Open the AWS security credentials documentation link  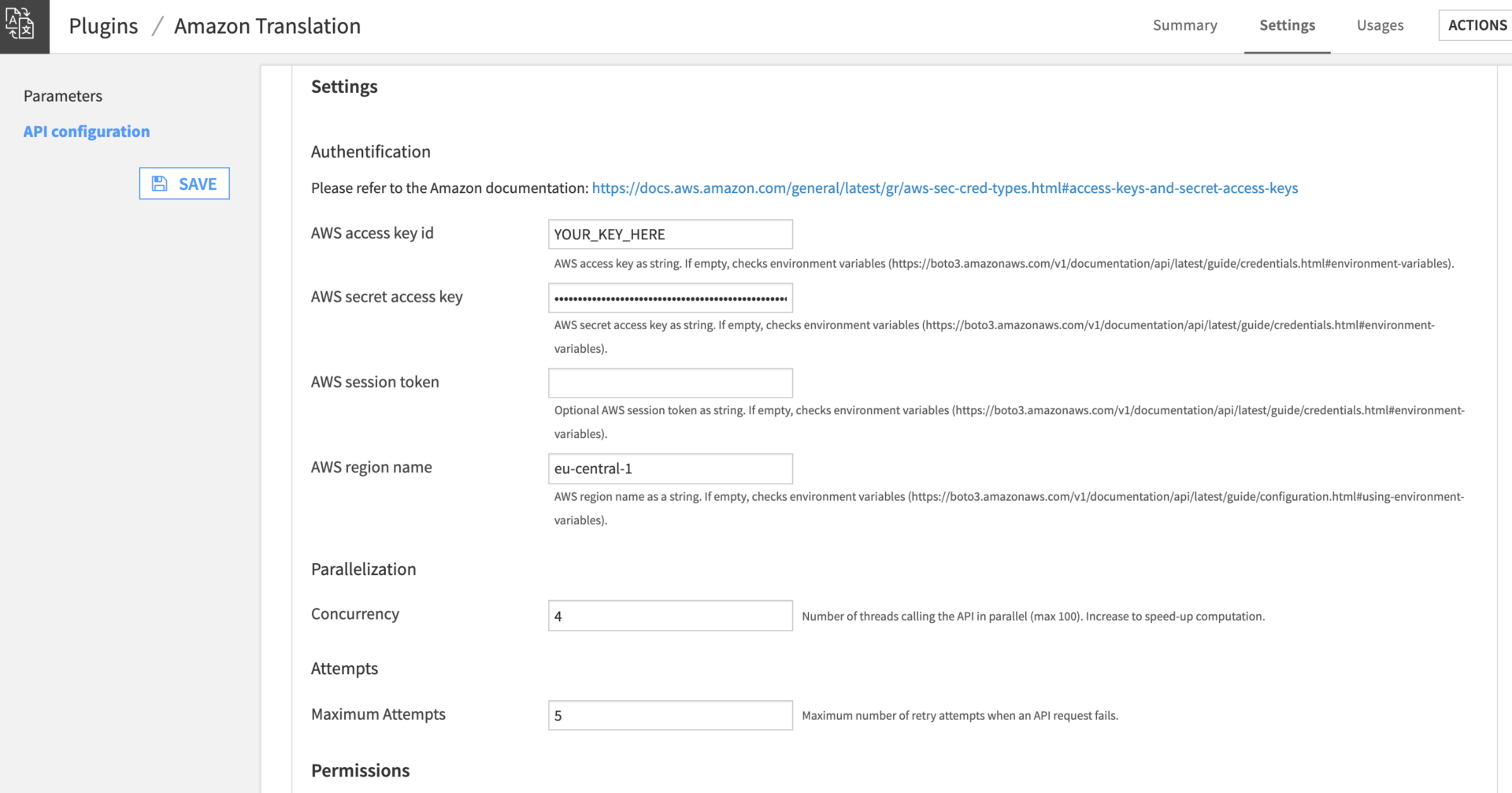point(944,187)
